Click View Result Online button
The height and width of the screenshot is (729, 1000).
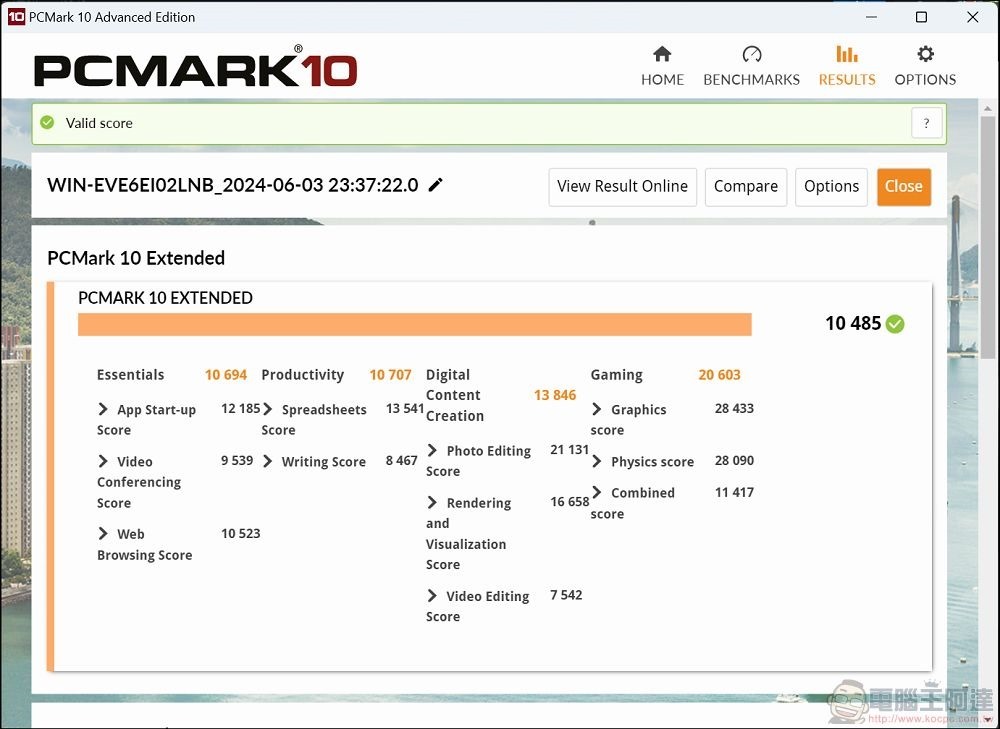coord(622,187)
